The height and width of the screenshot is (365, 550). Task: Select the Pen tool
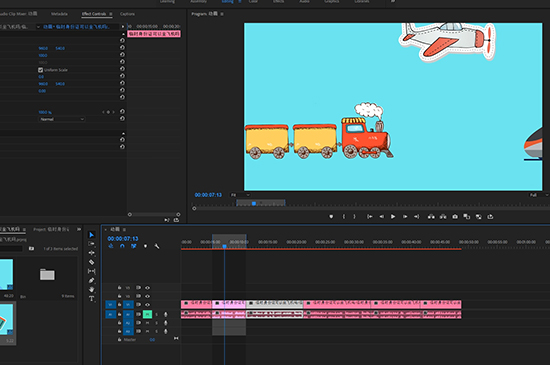pyautogui.click(x=92, y=280)
